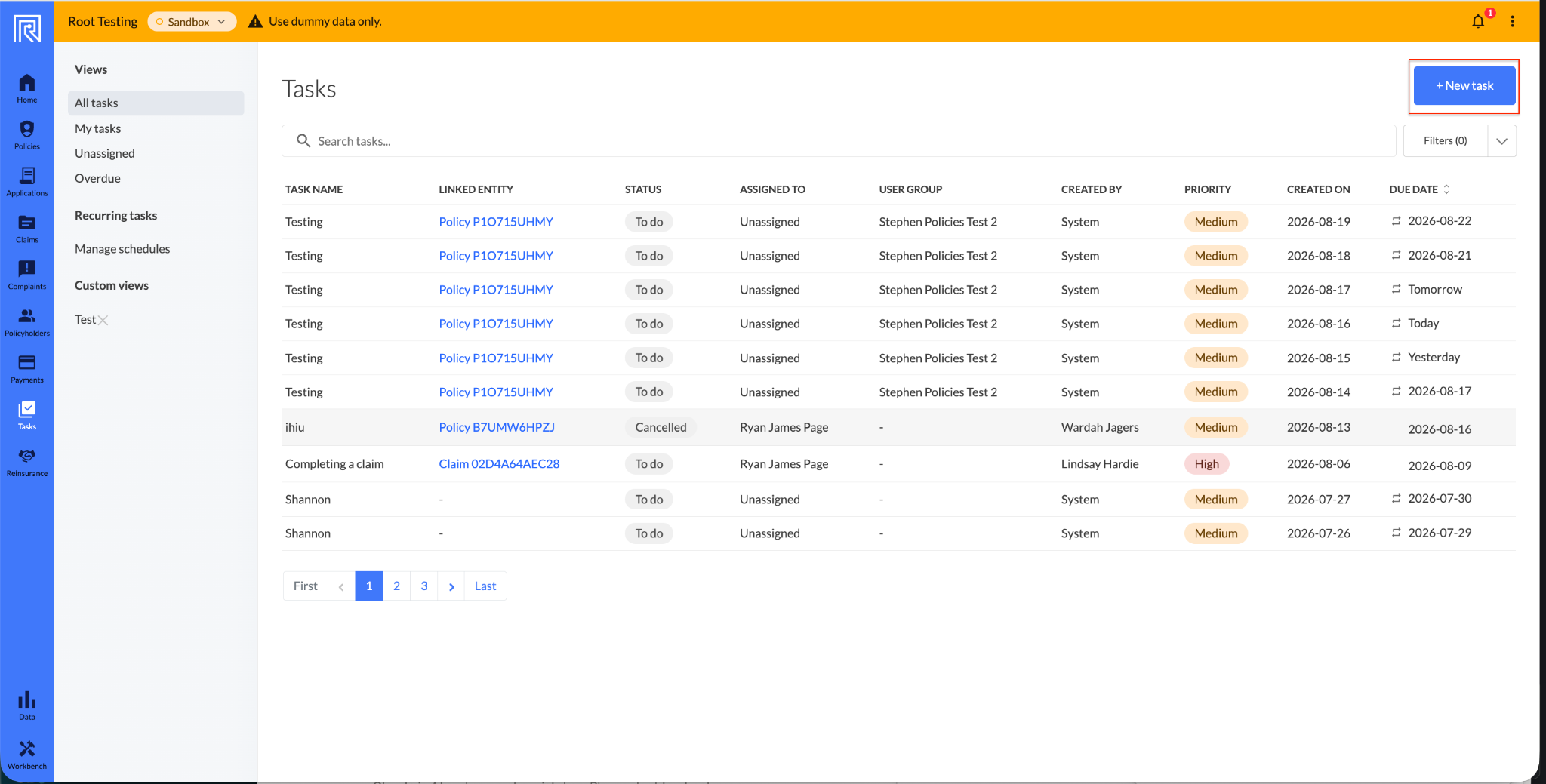Click recurring icon beside due date Yesterday
Image resolution: width=1546 pixels, height=784 pixels.
[x=1397, y=357]
